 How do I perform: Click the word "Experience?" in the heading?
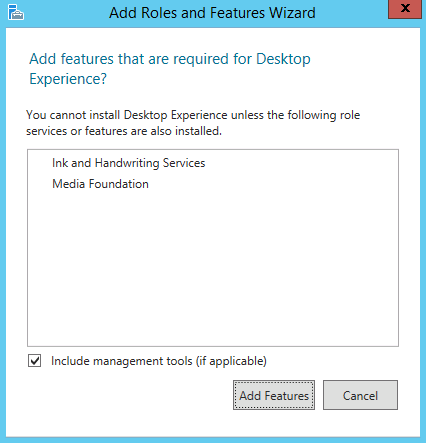[68, 79]
